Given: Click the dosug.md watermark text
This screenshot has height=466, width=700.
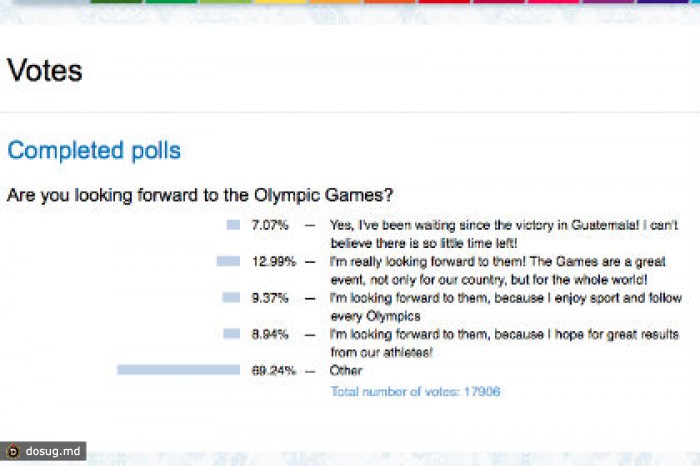Looking at the screenshot, I should (53, 451).
